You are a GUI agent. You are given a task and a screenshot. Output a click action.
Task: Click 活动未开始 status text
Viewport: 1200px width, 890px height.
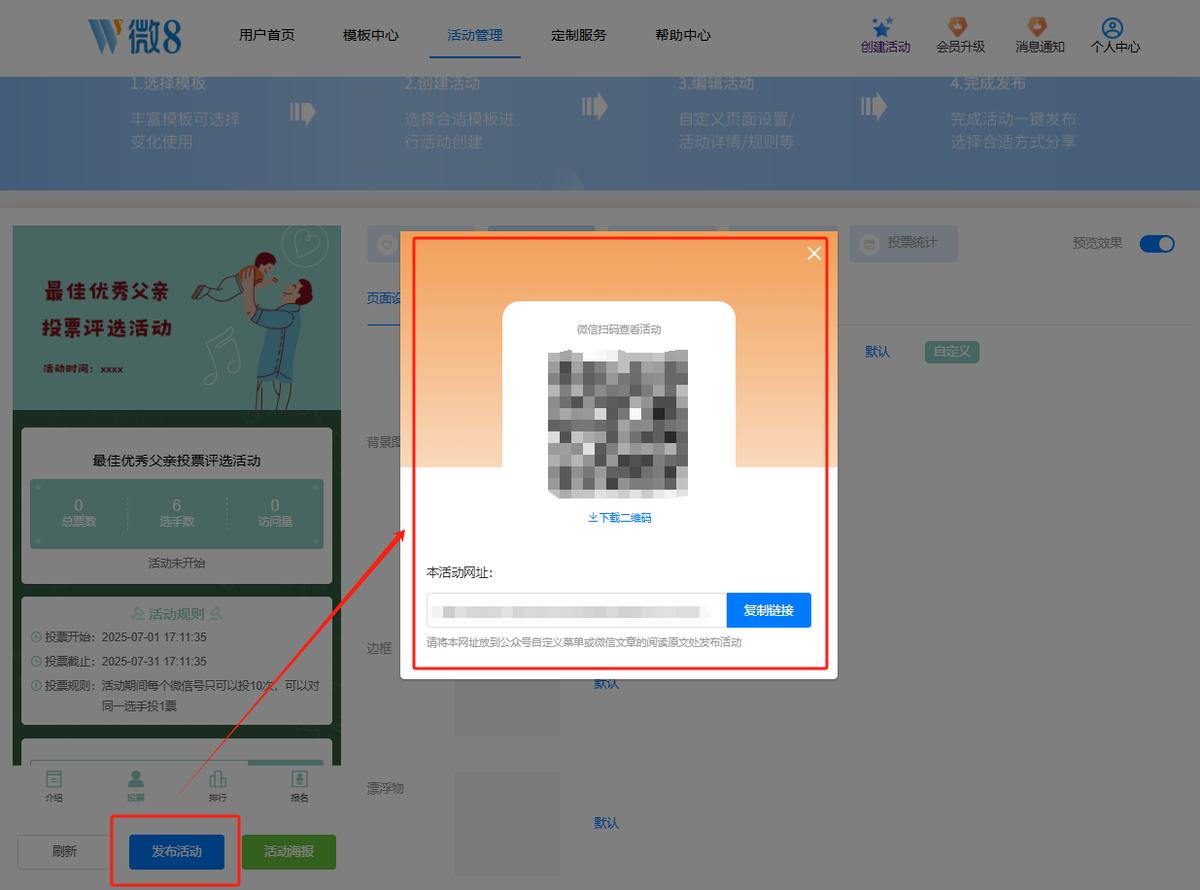point(177,564)
